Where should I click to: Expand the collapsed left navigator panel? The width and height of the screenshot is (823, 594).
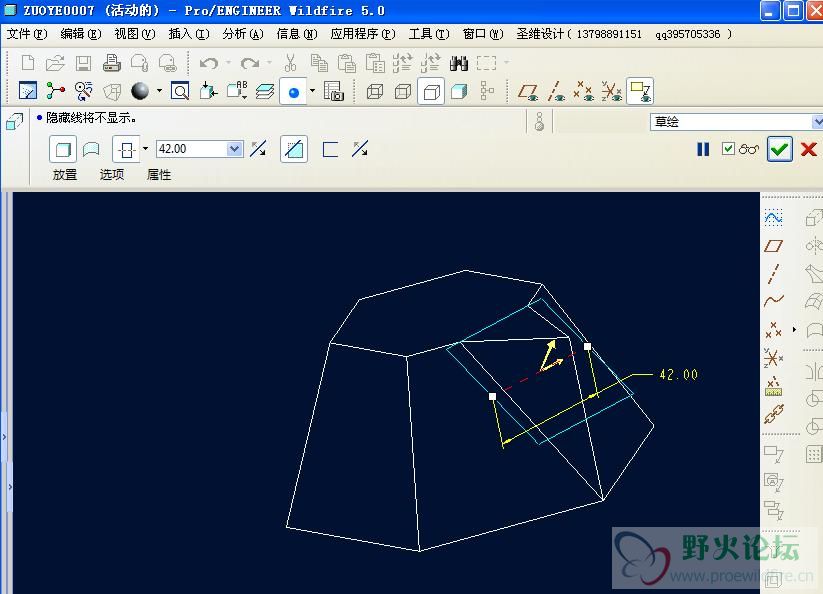pos(4,437)
